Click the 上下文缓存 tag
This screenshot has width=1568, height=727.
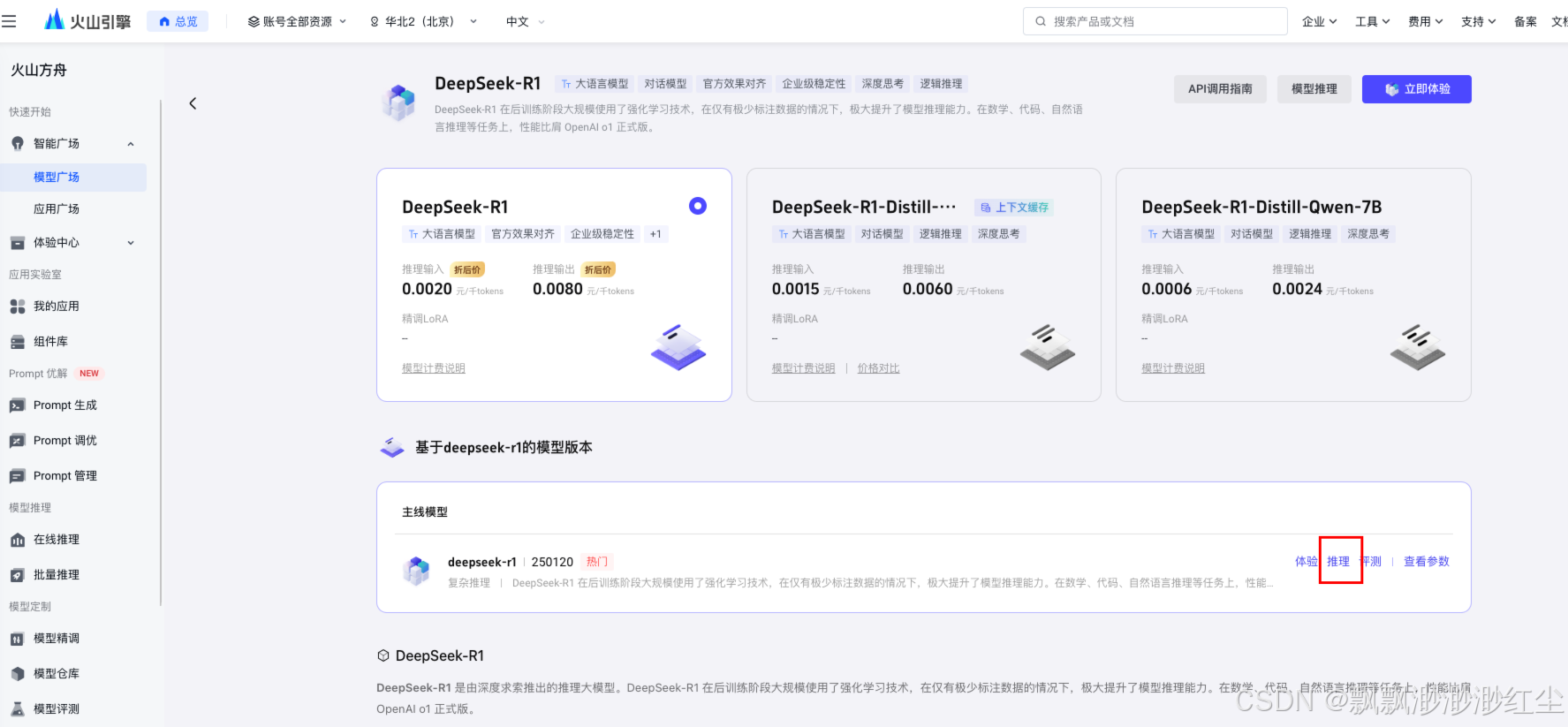coord(1014,208)
